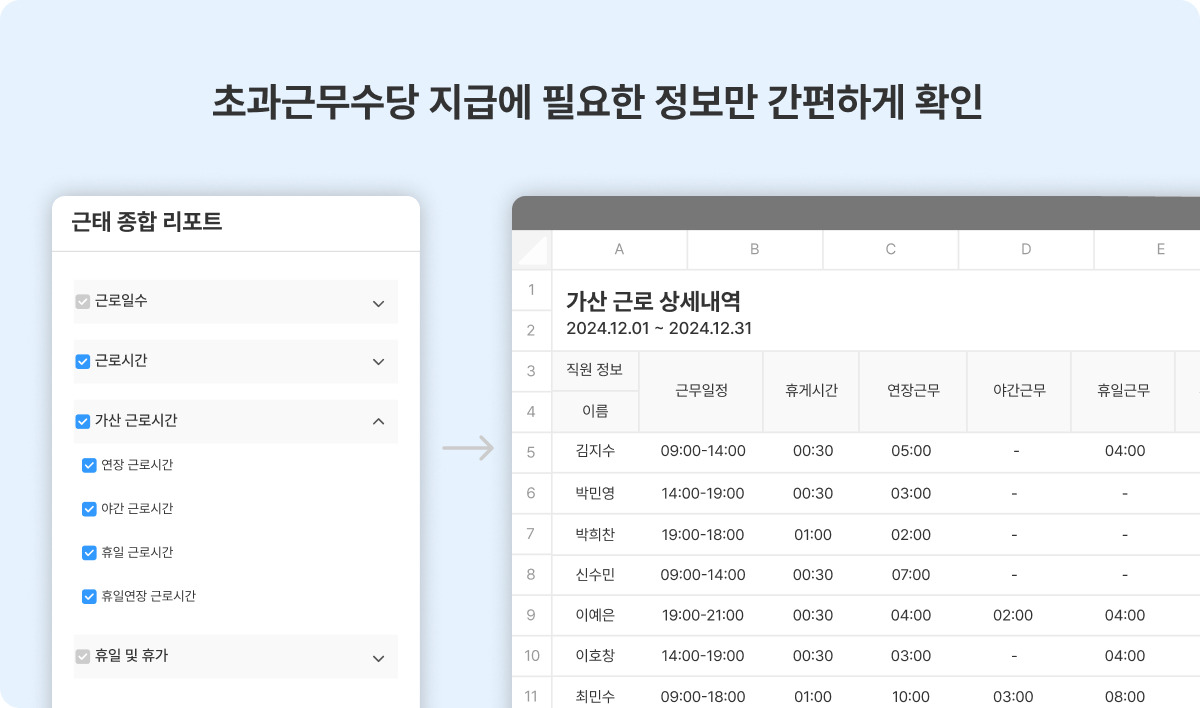Click the select-all corner of spreadsheet
Screen dimensions: 1200x708
pyautogui.click(x=531, y=249)
